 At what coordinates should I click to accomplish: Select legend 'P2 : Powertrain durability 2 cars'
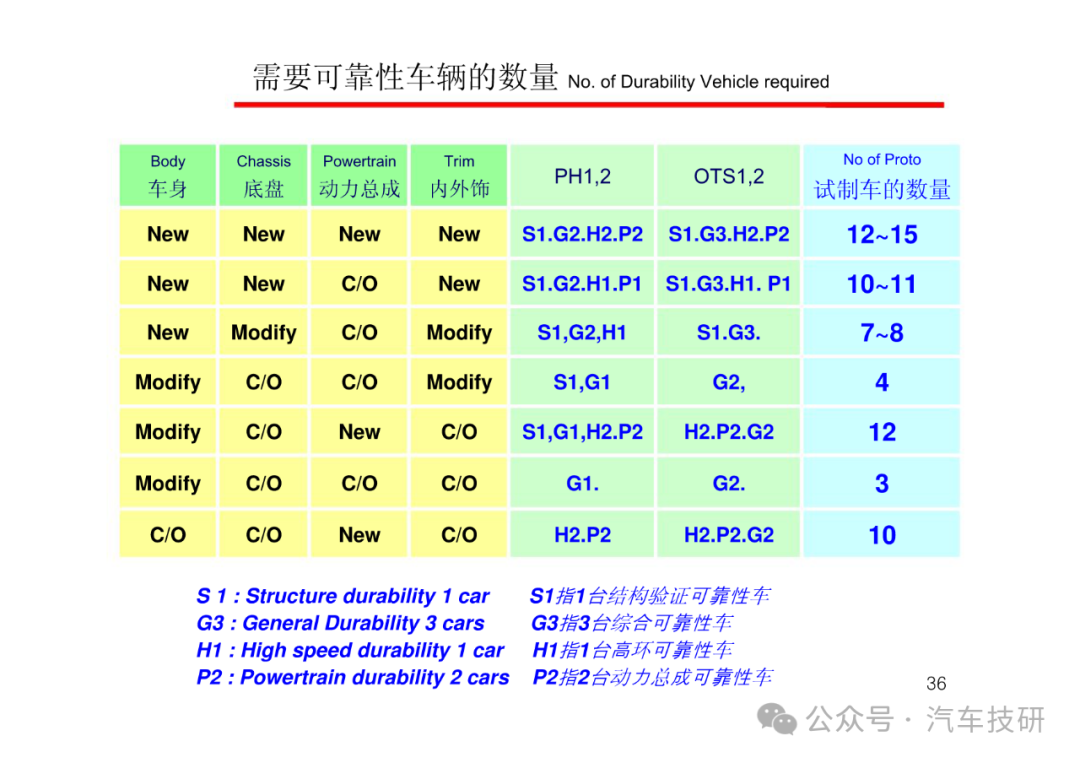[353, 678]
